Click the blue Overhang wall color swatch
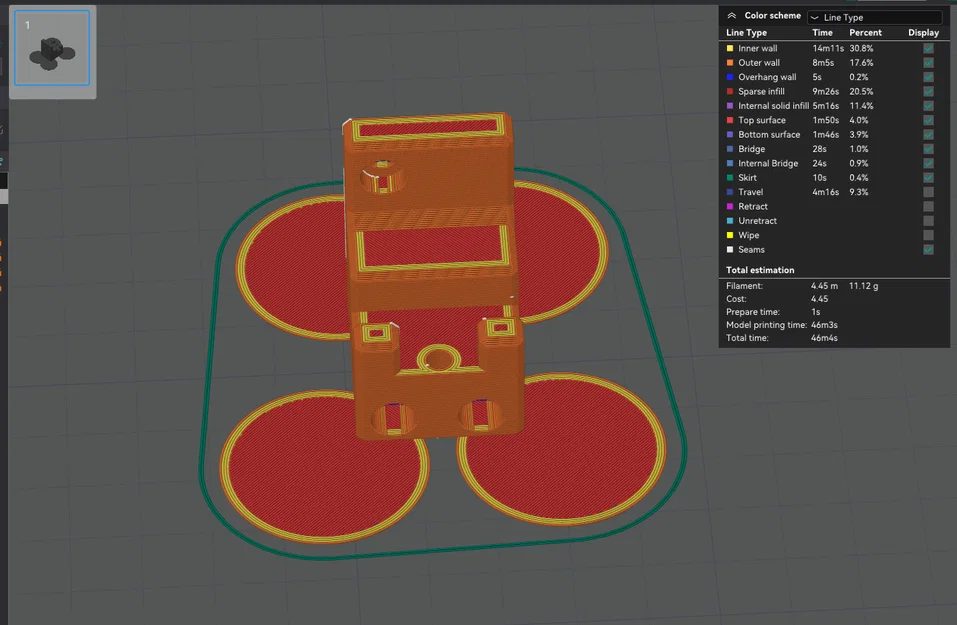The image size is (957, 625). coord(730,77)
